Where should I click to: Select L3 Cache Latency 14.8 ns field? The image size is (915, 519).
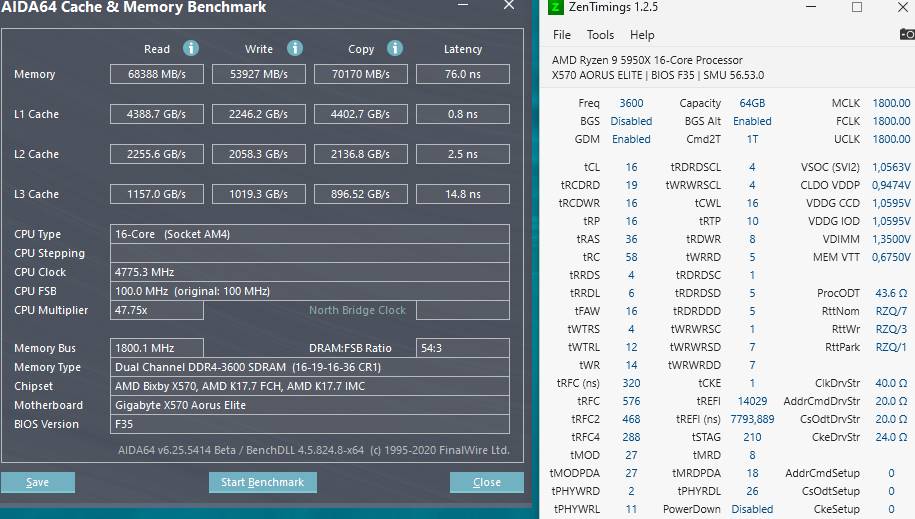coord(463,194)
